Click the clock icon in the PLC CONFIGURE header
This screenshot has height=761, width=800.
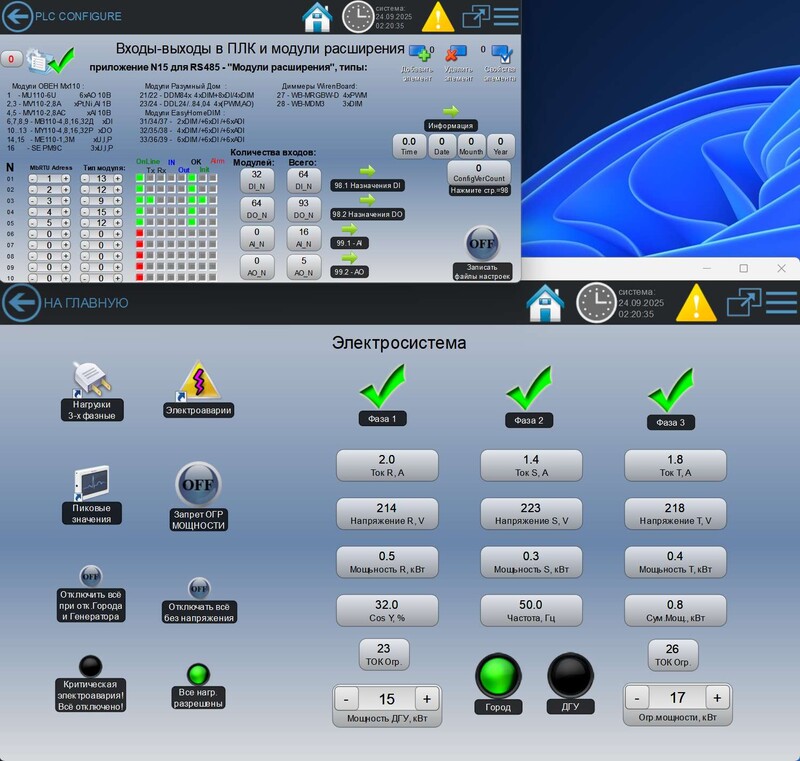357,17
